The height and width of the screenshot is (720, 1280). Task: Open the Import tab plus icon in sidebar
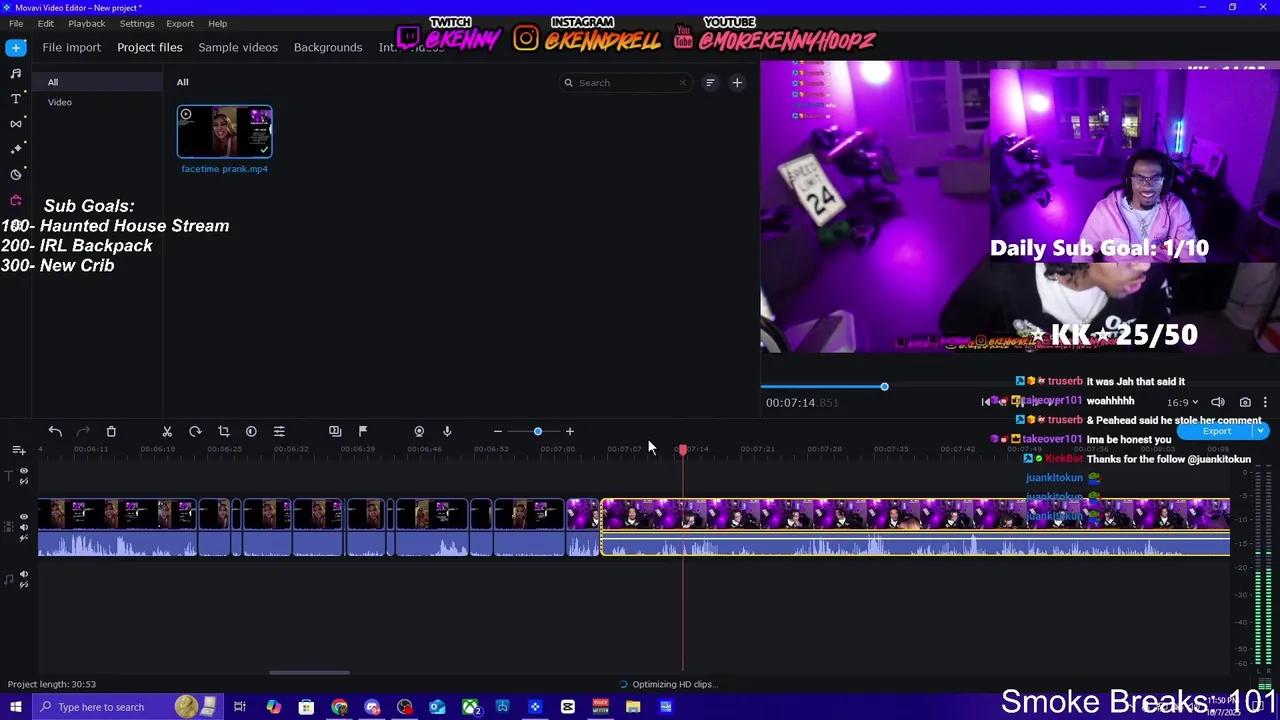pyautogui.click(x=16, y=47)
